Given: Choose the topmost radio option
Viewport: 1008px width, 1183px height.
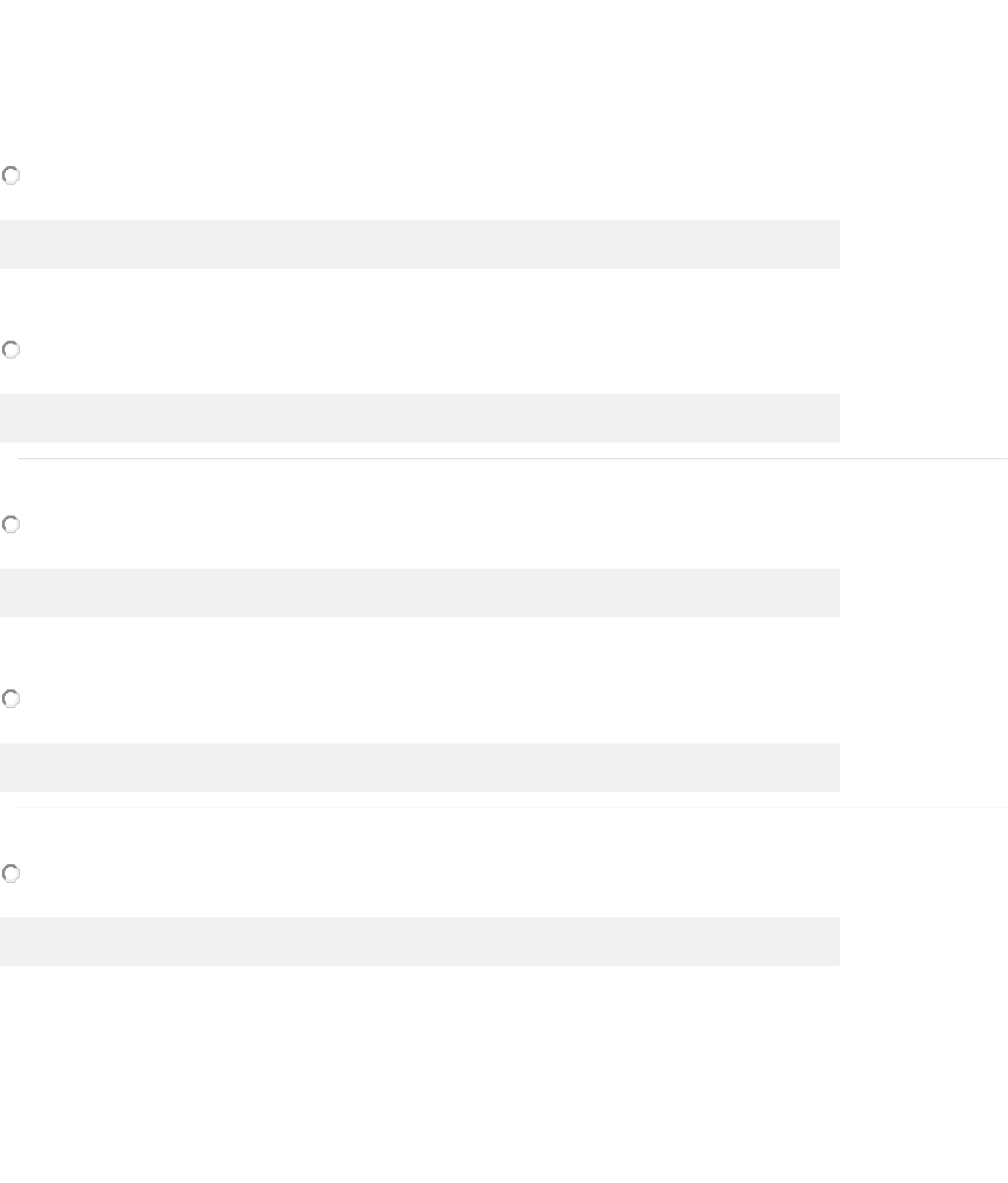Looking at the screenshot, I should point(10,176).
